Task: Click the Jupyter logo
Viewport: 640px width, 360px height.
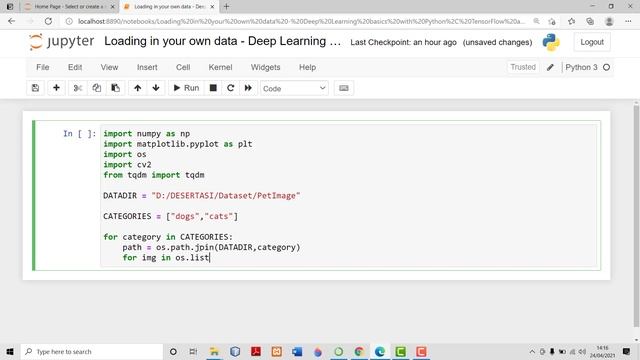Action: point(62,42)
